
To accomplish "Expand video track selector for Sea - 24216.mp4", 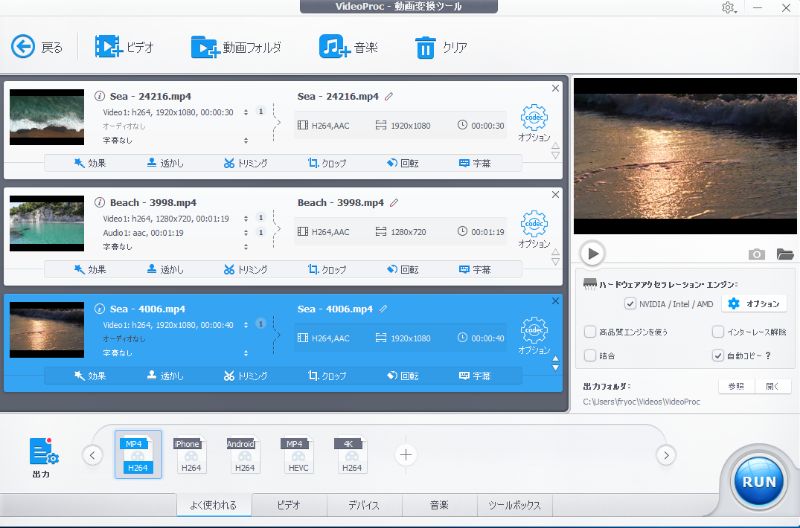I will pyautogui.click(x=246, y=112).
